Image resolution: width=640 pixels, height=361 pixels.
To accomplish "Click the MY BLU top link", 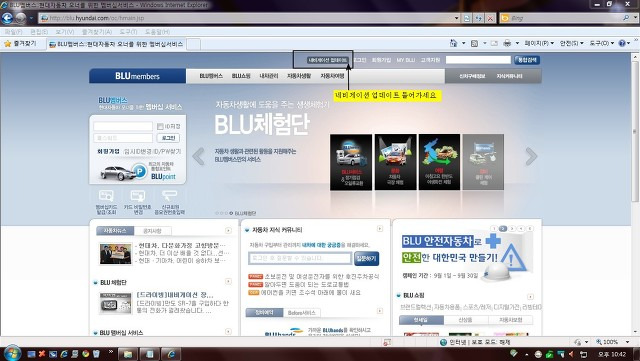I will [x=406, y=60].
